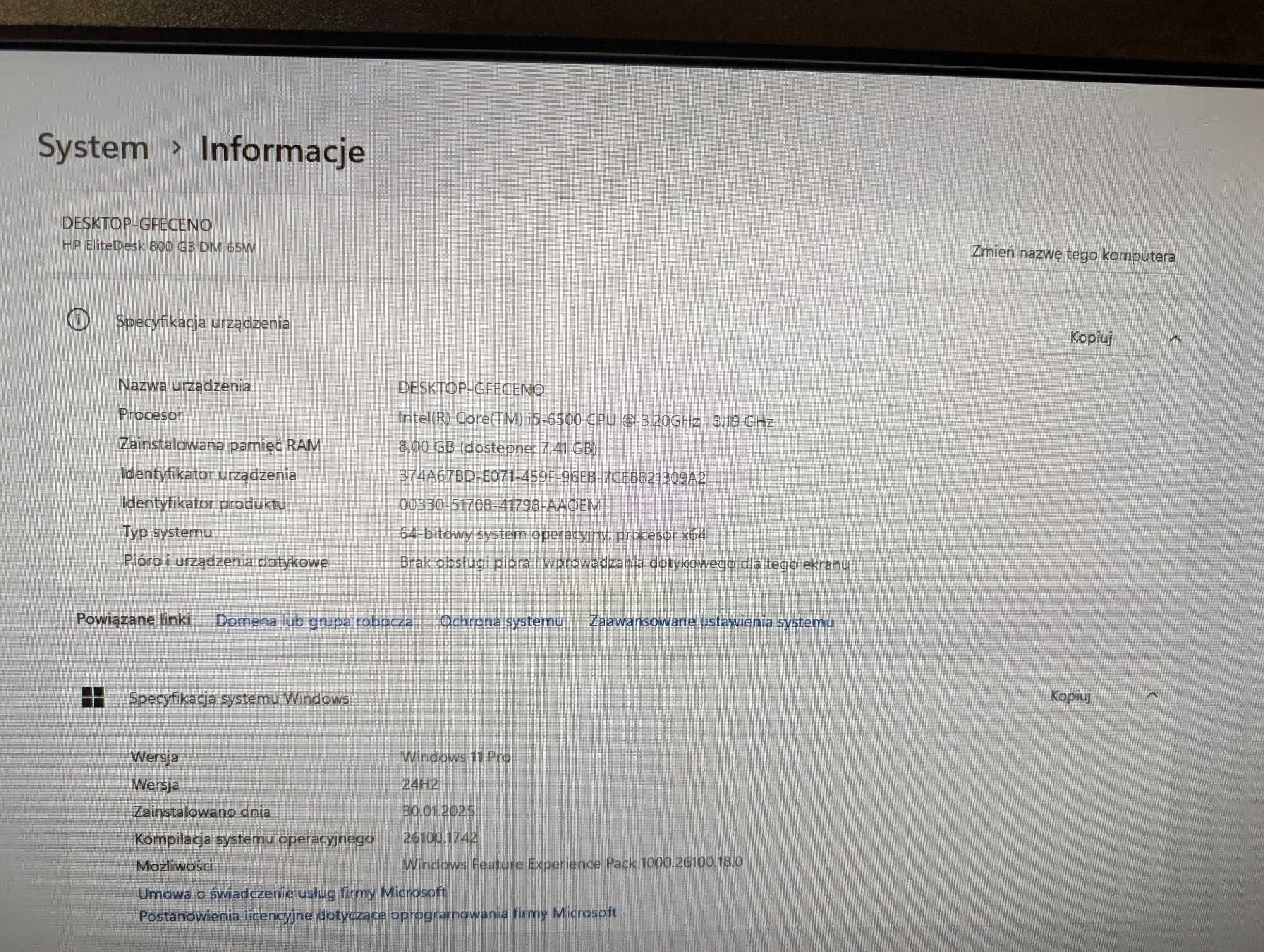Click the Identyfikator urządzenia label
Image resolution: width=1264 pixels, height=952 pixels.
click(x=208, y=474)
